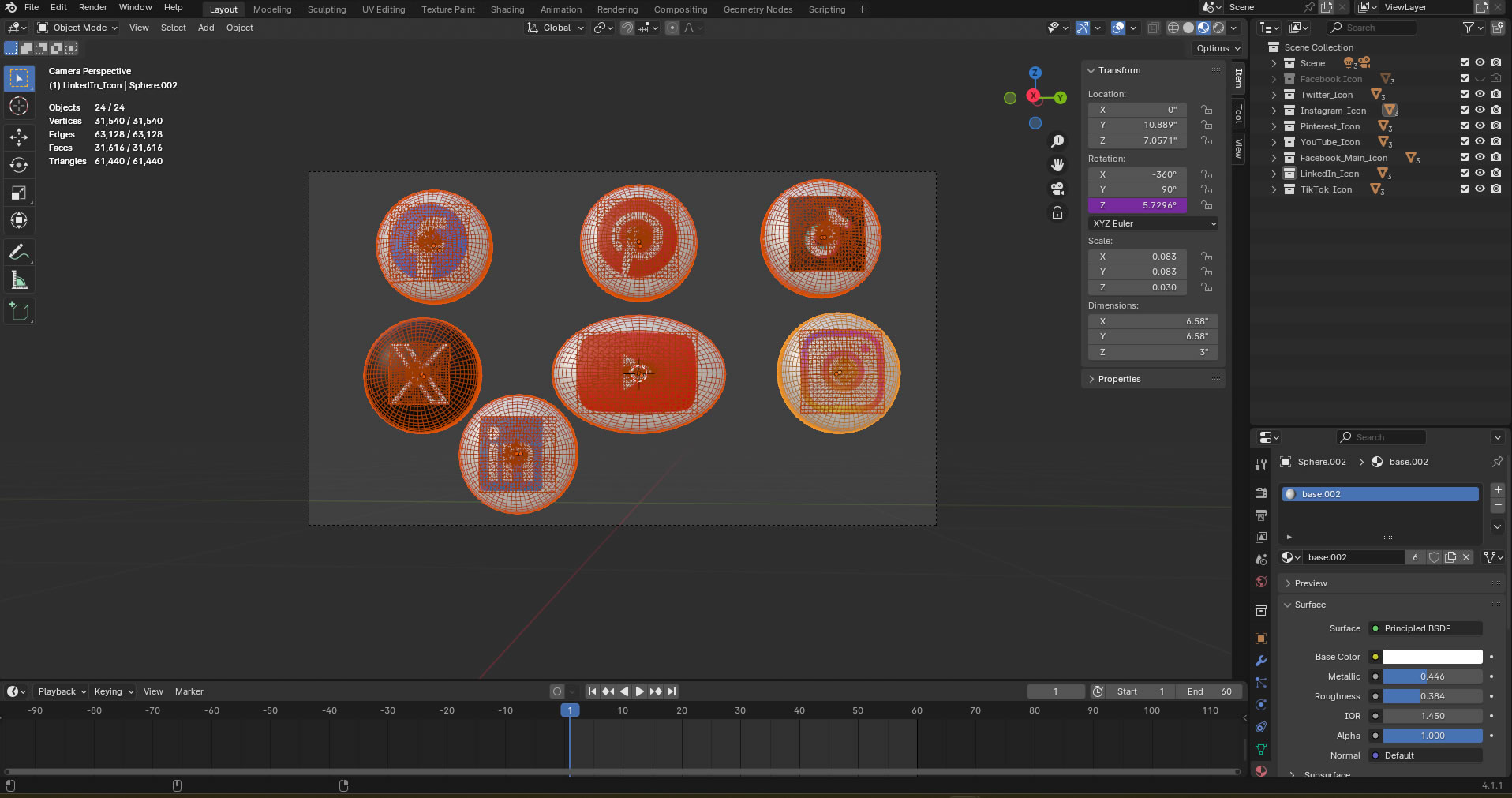The width and height of the screenshot is (1512, 798).
Task: Enable rendered viewport shading mode
Action: (x=1218, y=28)
